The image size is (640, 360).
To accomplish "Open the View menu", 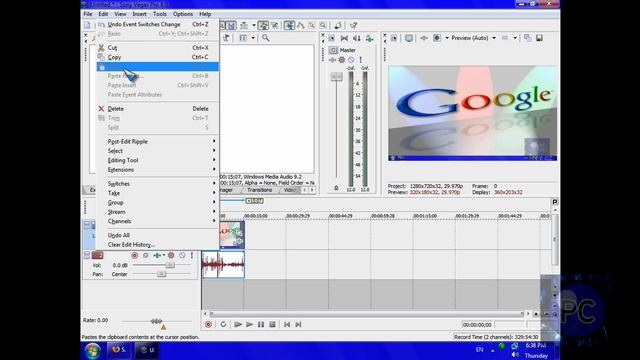I will point(120,14).
